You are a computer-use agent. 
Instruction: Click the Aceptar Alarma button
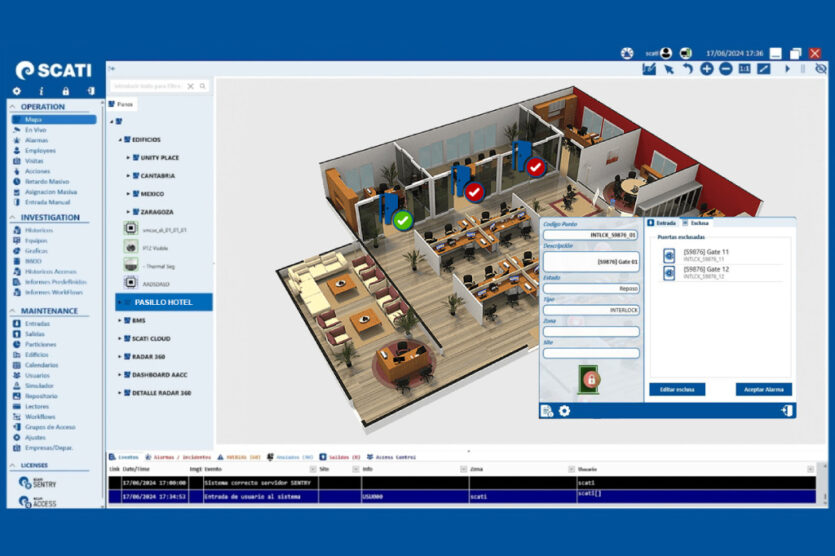[x=763, y=389]
